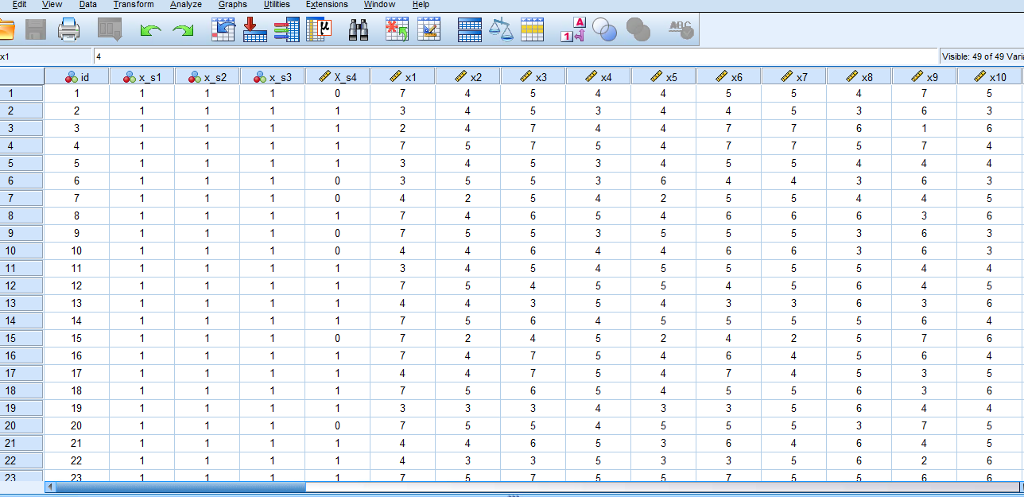The width and height of the screenshot is (1024, 497).
Task: Open the Edit menu
Action: click(x=20, y=5)
